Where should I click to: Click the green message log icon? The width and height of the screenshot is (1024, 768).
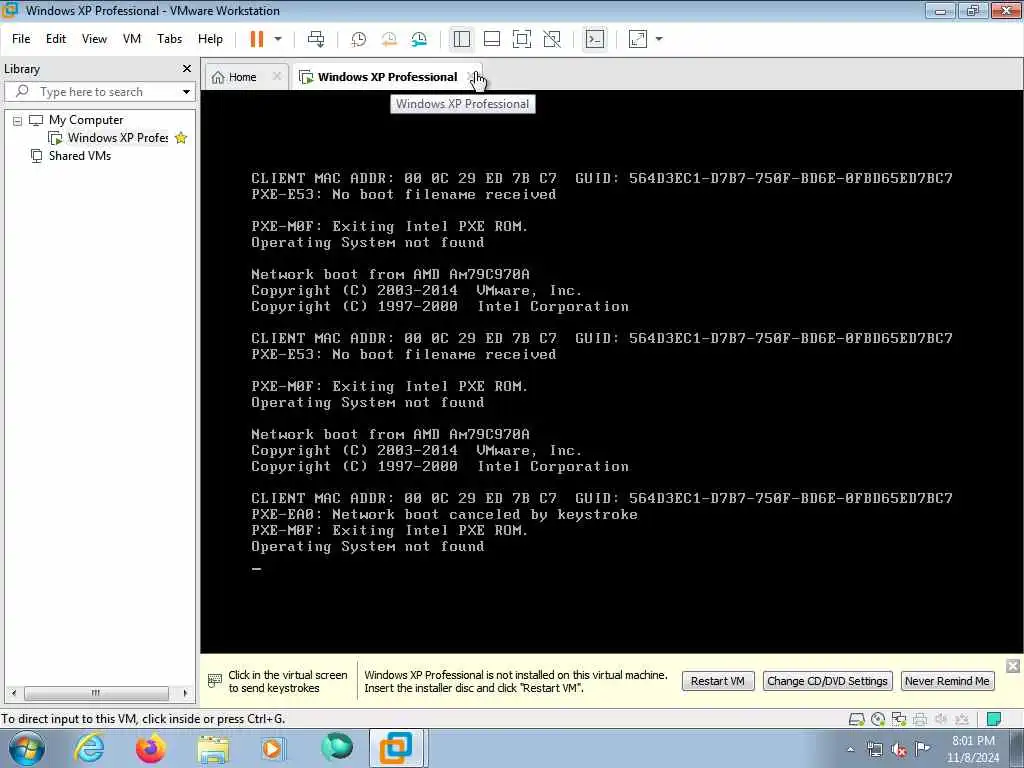pyautogui.click(x=993, y=719)
